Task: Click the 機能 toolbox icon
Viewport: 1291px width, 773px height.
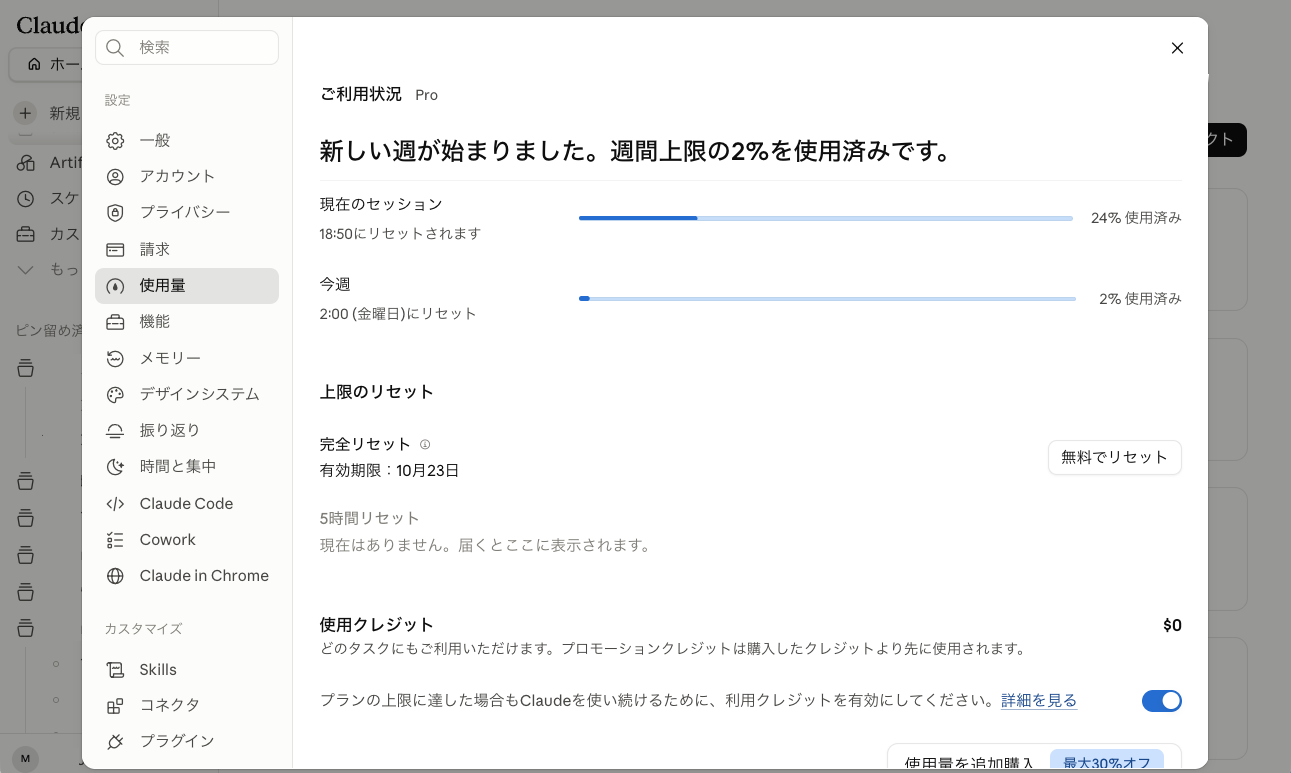Action: pos(115,322)
